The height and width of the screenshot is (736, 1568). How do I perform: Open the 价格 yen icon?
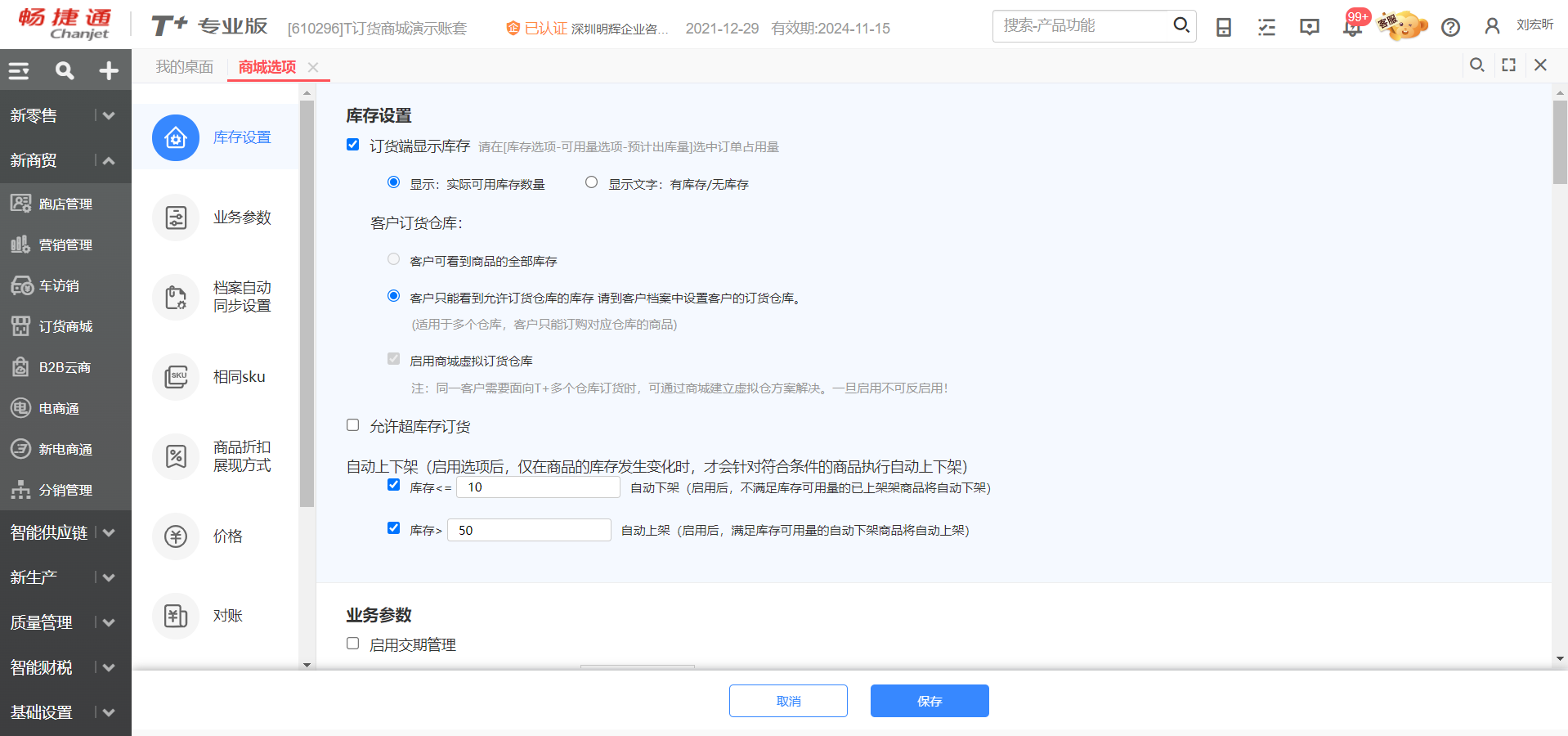click(x=176, y=536)
